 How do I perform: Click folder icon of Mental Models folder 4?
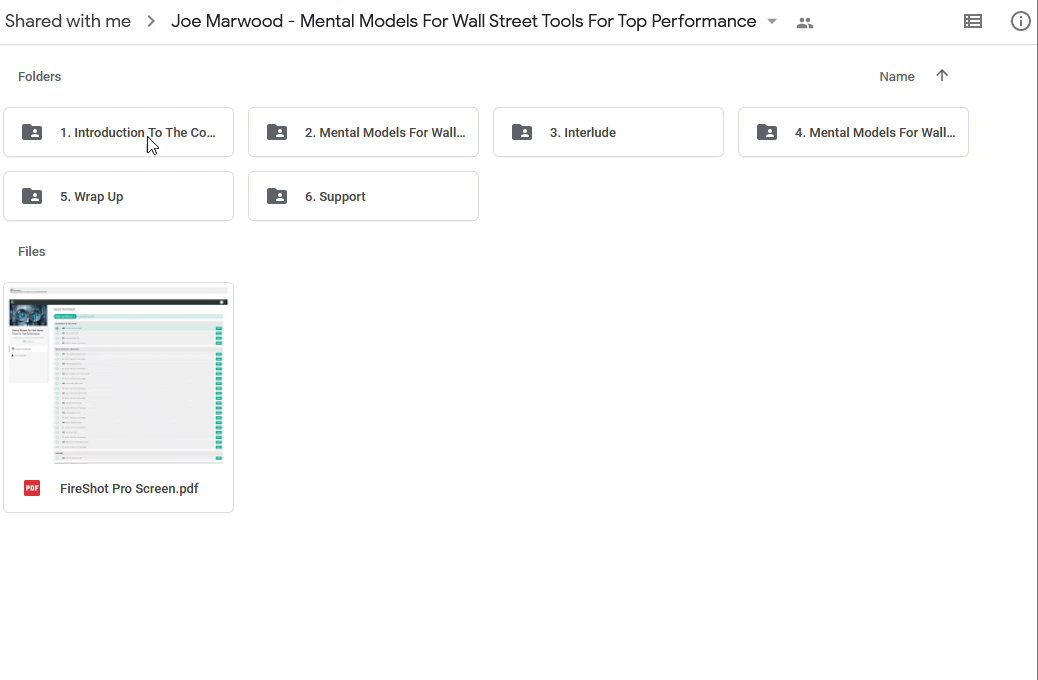767,132
